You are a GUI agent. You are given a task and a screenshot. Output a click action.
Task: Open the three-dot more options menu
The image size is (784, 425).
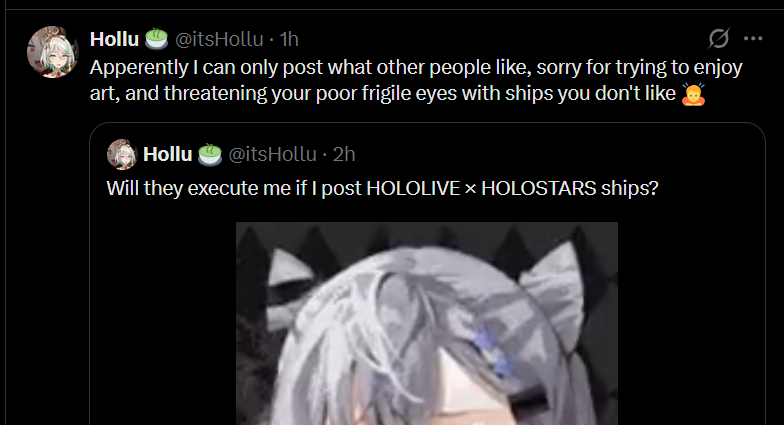[753, 38]
